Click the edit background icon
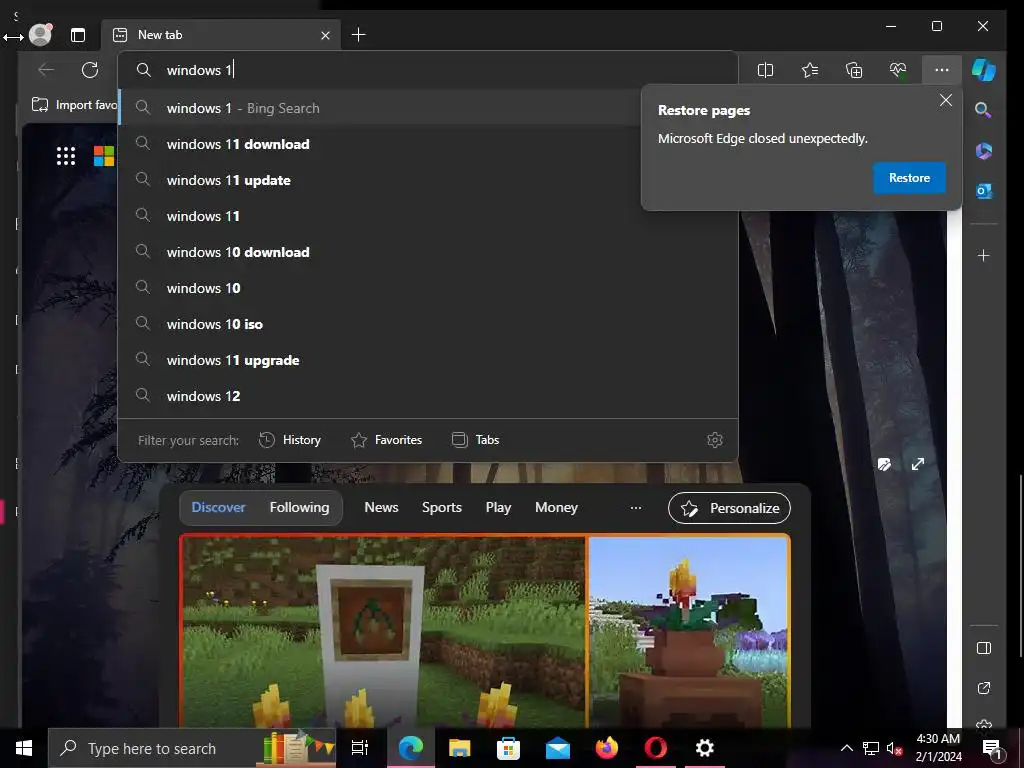This screenshot has width=1024, height=768. click(884, 464)
